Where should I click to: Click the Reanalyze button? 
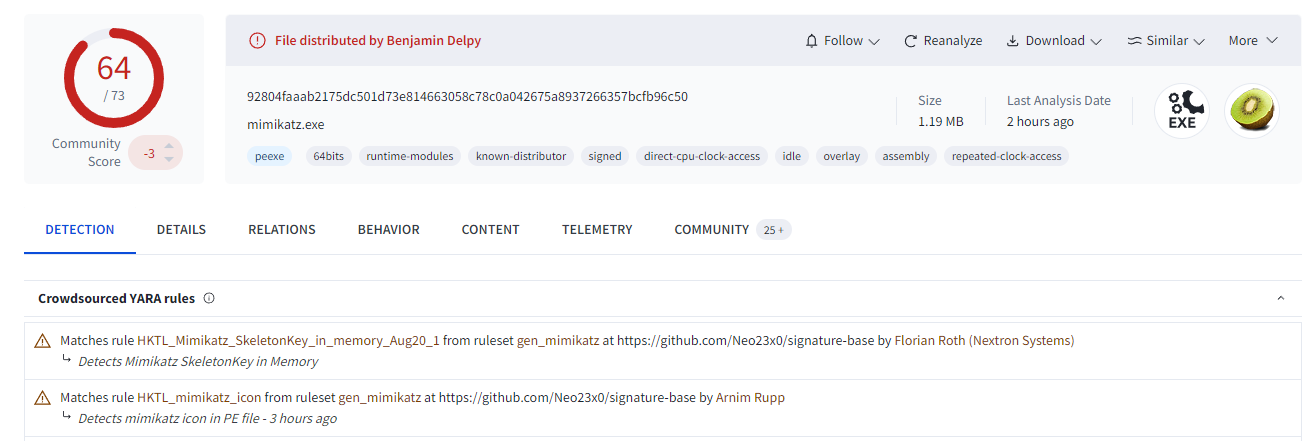click(943, 41)
